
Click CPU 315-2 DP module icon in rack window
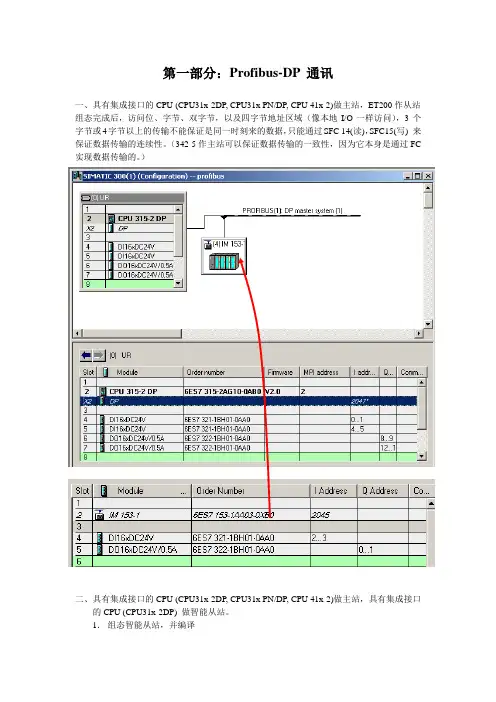111,218
